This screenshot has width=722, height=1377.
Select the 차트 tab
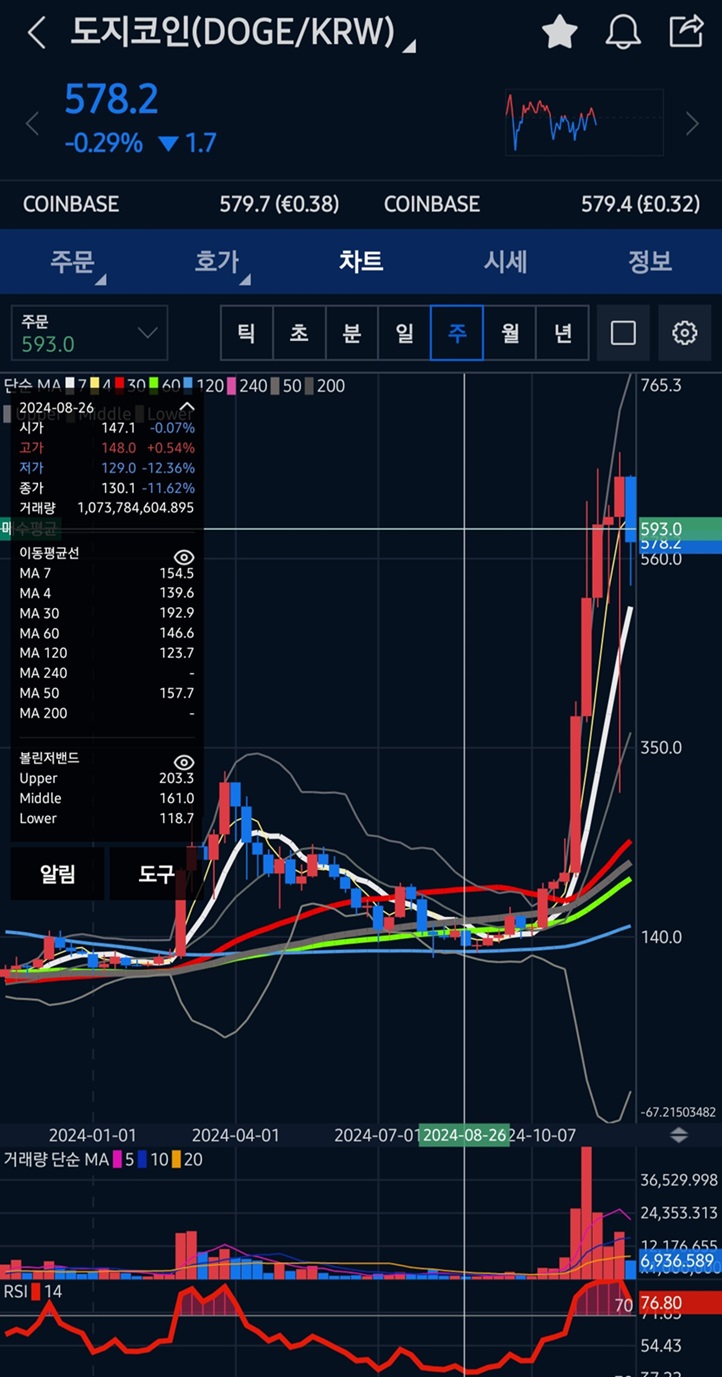point(360,261)
